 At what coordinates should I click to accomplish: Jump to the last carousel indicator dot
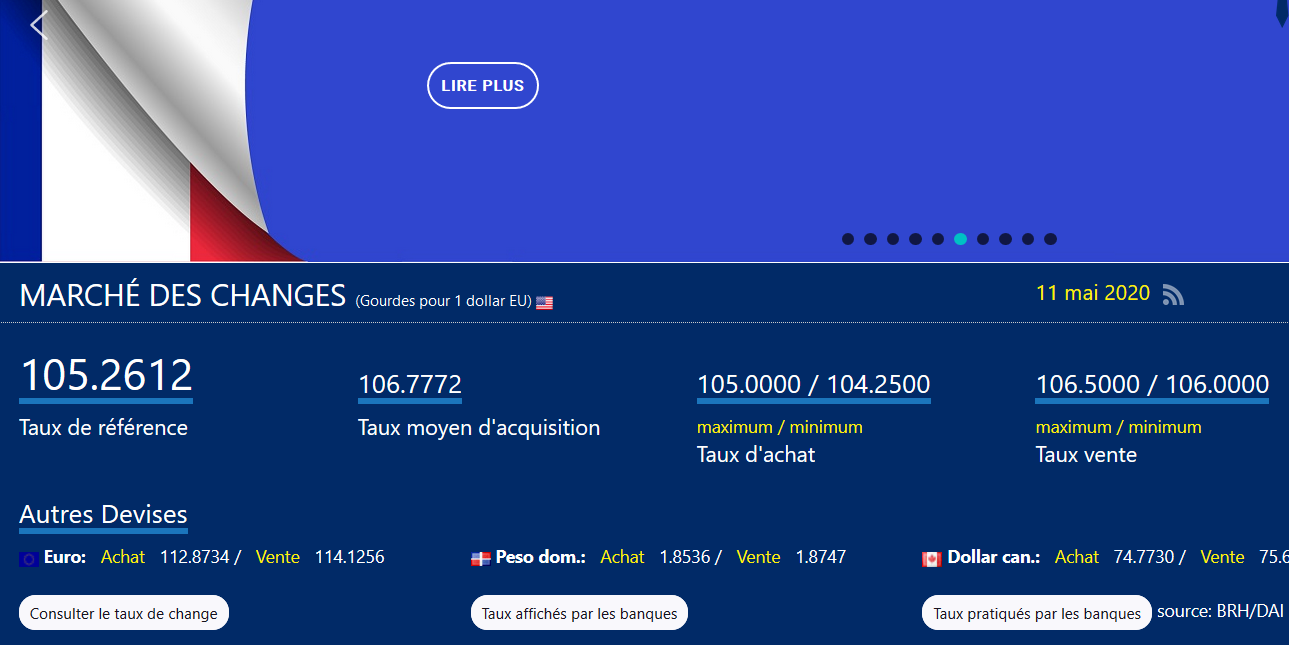[1050, 239]
